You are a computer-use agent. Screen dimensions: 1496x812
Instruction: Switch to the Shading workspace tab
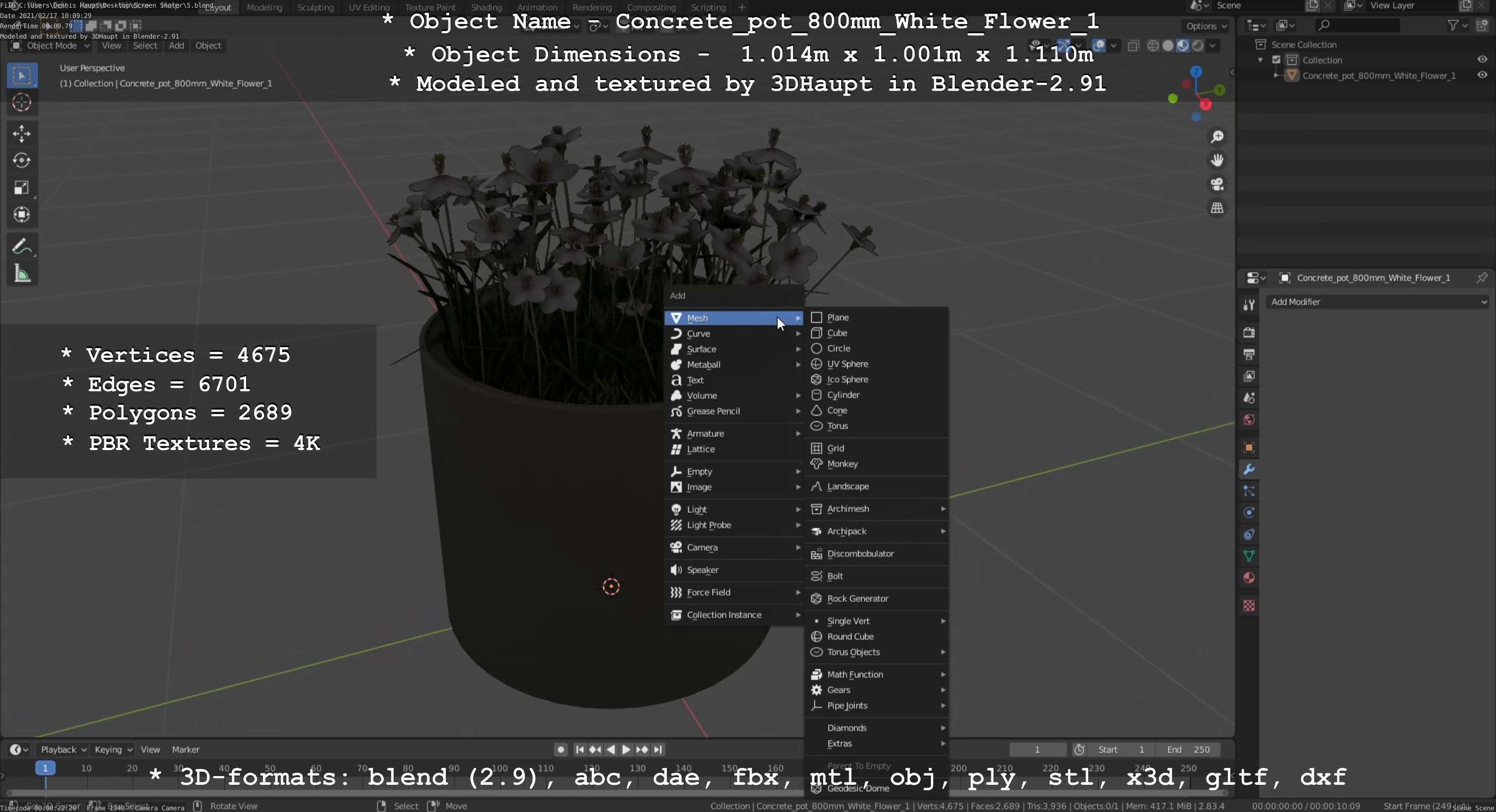pyautogui.click(x=486, y=8)
